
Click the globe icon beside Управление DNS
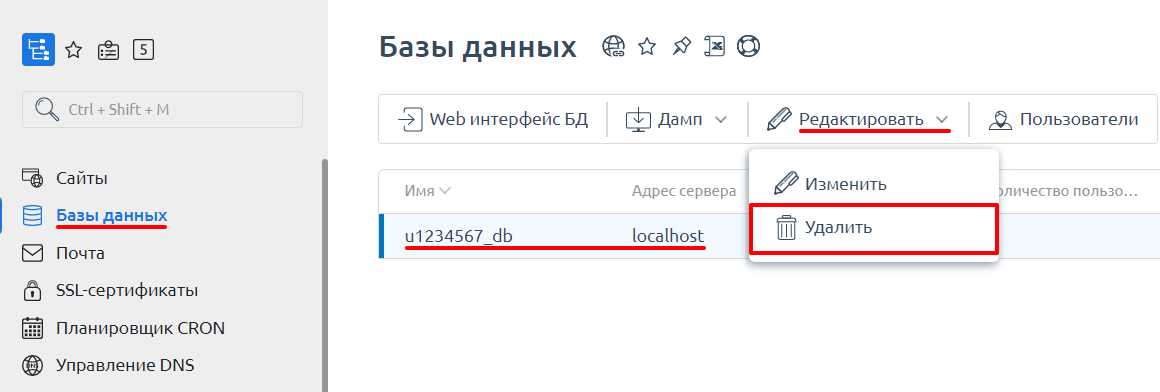(33, 365)
